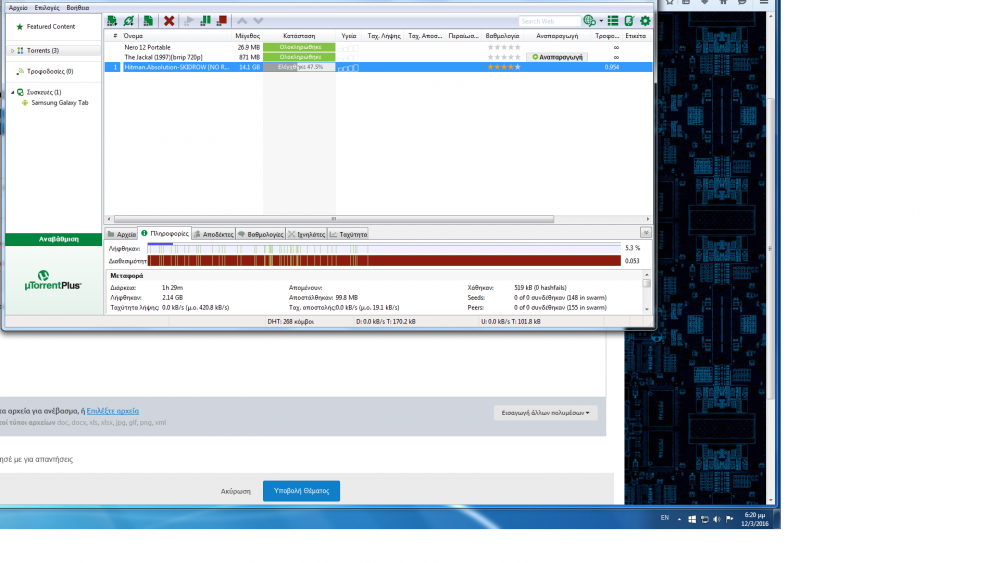Select Samsung Galaxy Tab device
This screenshot has height=563, width=1000.
click(x=59, y=103)
